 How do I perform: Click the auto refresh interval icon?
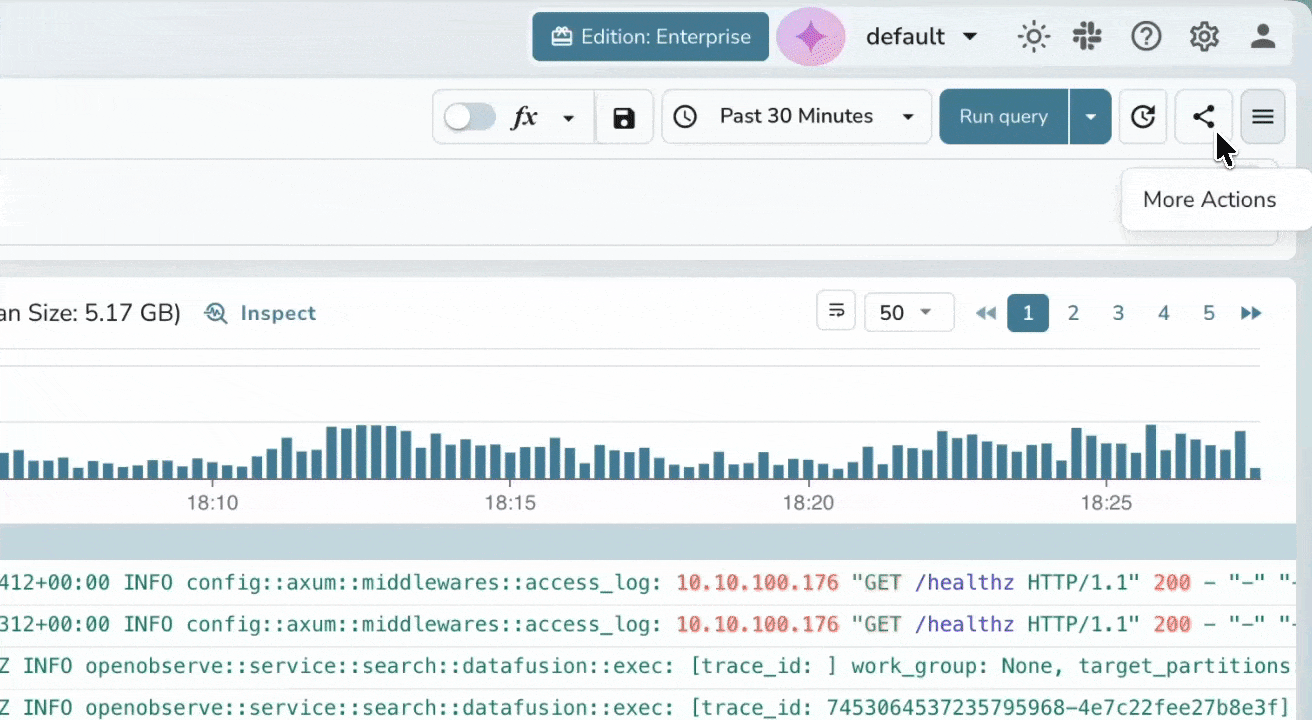point(1143,117)
